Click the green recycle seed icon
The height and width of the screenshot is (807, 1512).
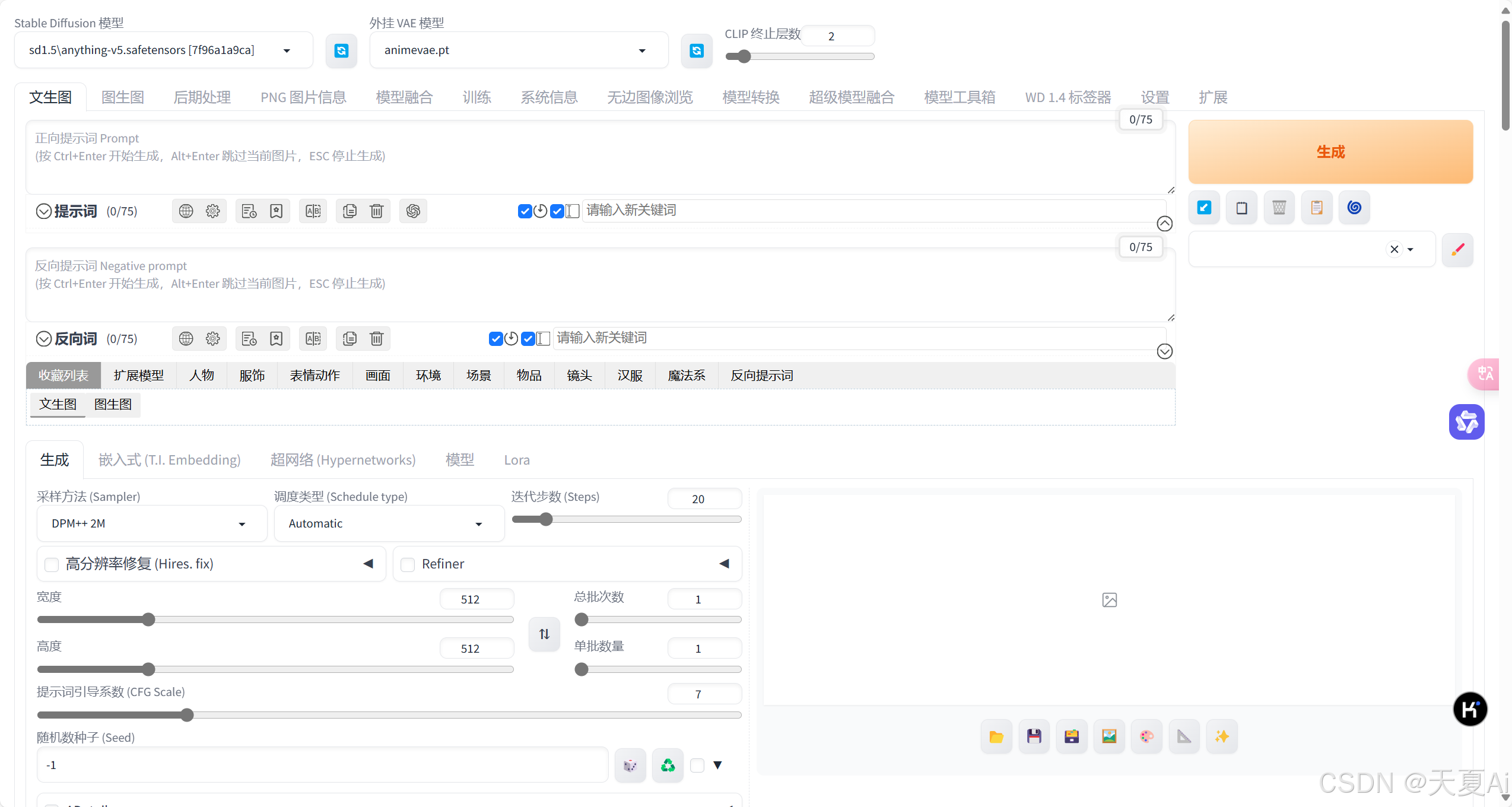pos(668,765)
